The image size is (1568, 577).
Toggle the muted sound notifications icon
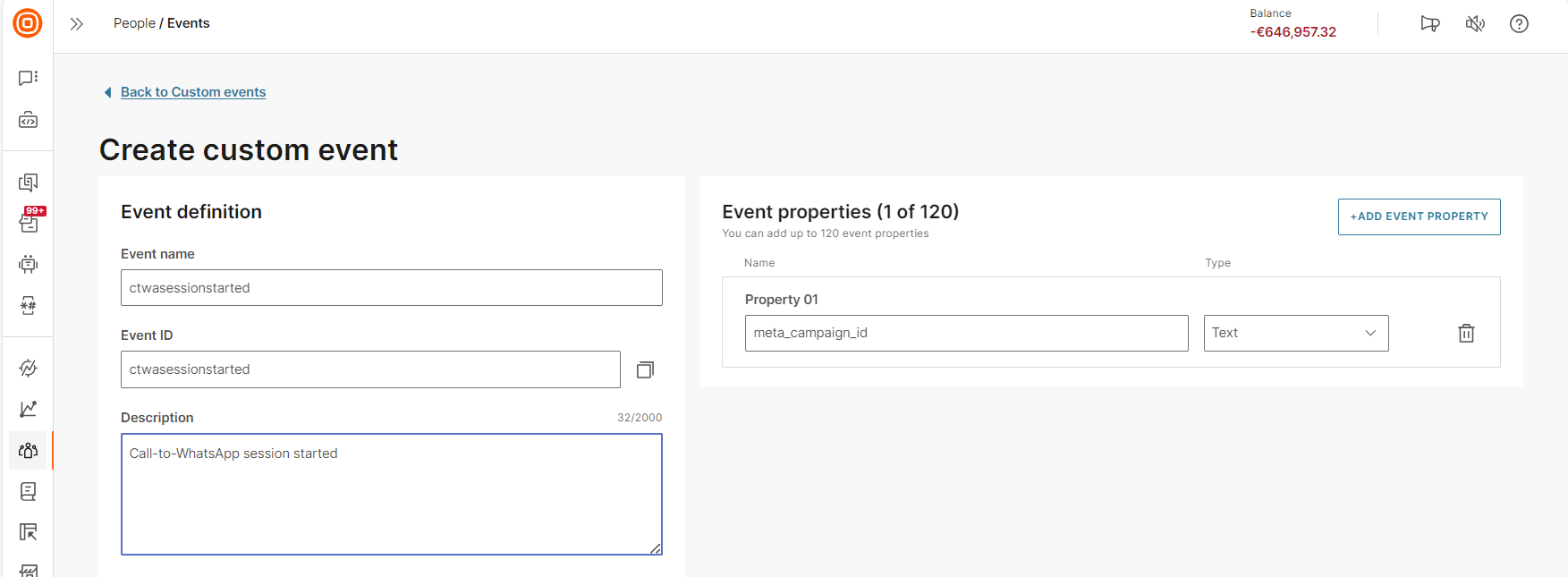coord(1475,24)
